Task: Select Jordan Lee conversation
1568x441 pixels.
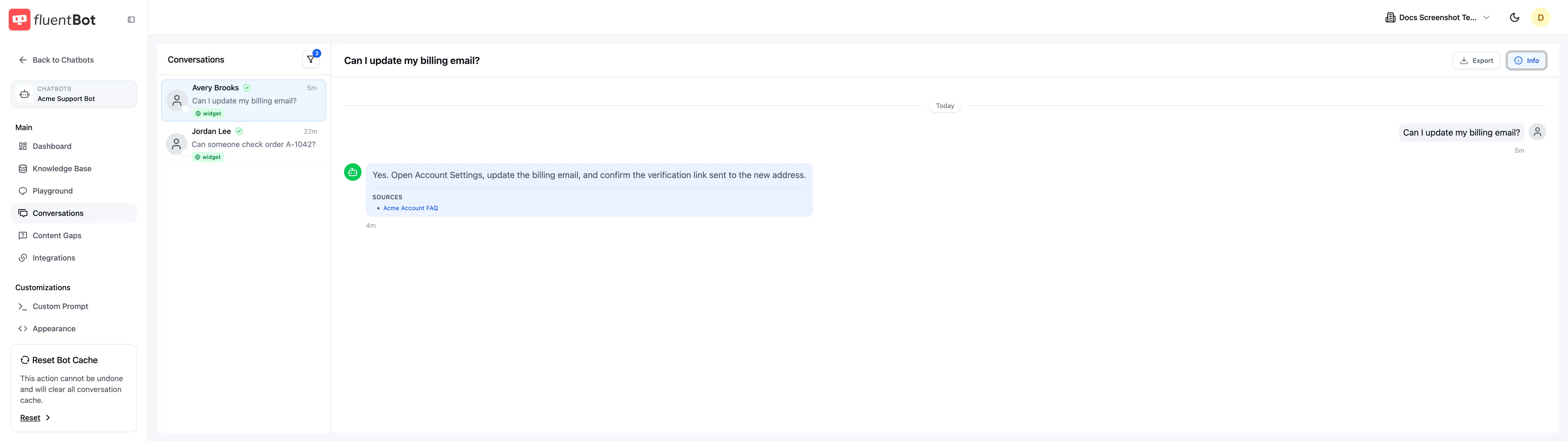Action: click(x=243, y=144)
